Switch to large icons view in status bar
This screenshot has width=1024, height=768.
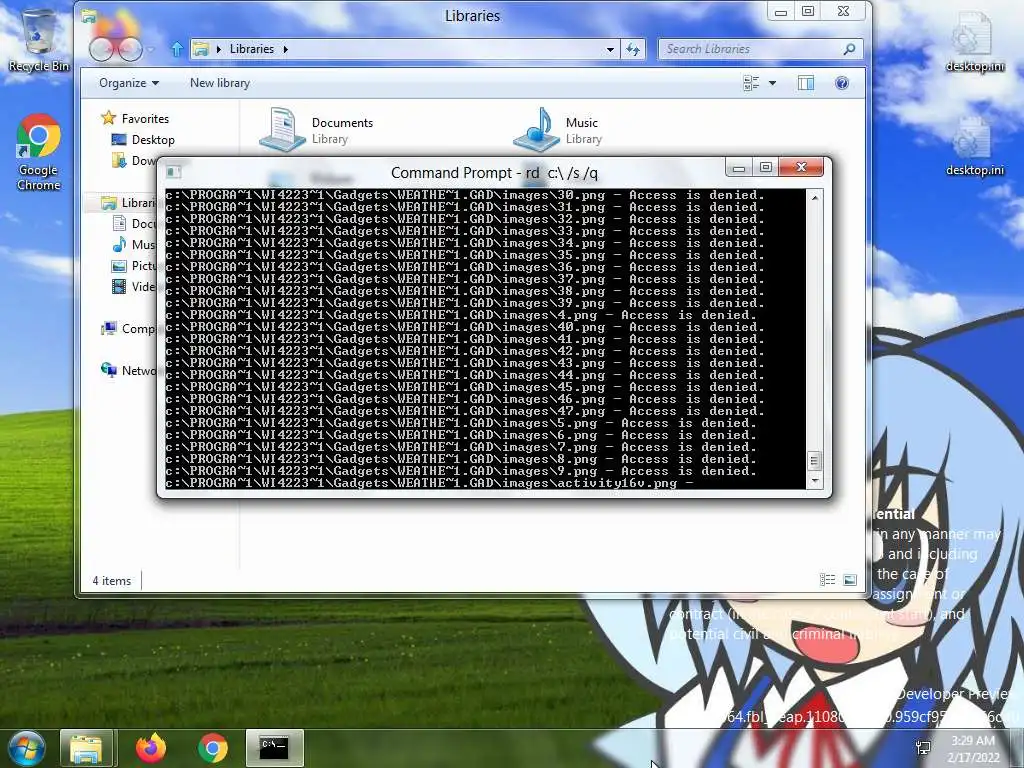click(x=850, y=580)
